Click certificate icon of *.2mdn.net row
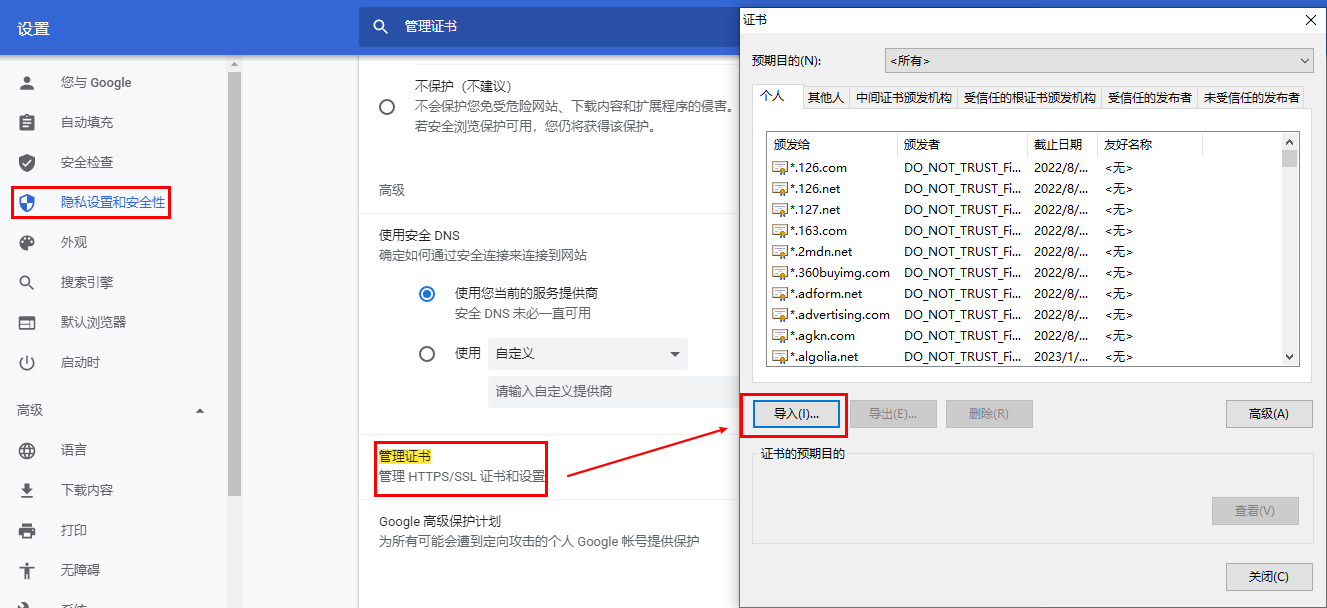The width and height of the screenshot is (1327, 608). point(780,252)
